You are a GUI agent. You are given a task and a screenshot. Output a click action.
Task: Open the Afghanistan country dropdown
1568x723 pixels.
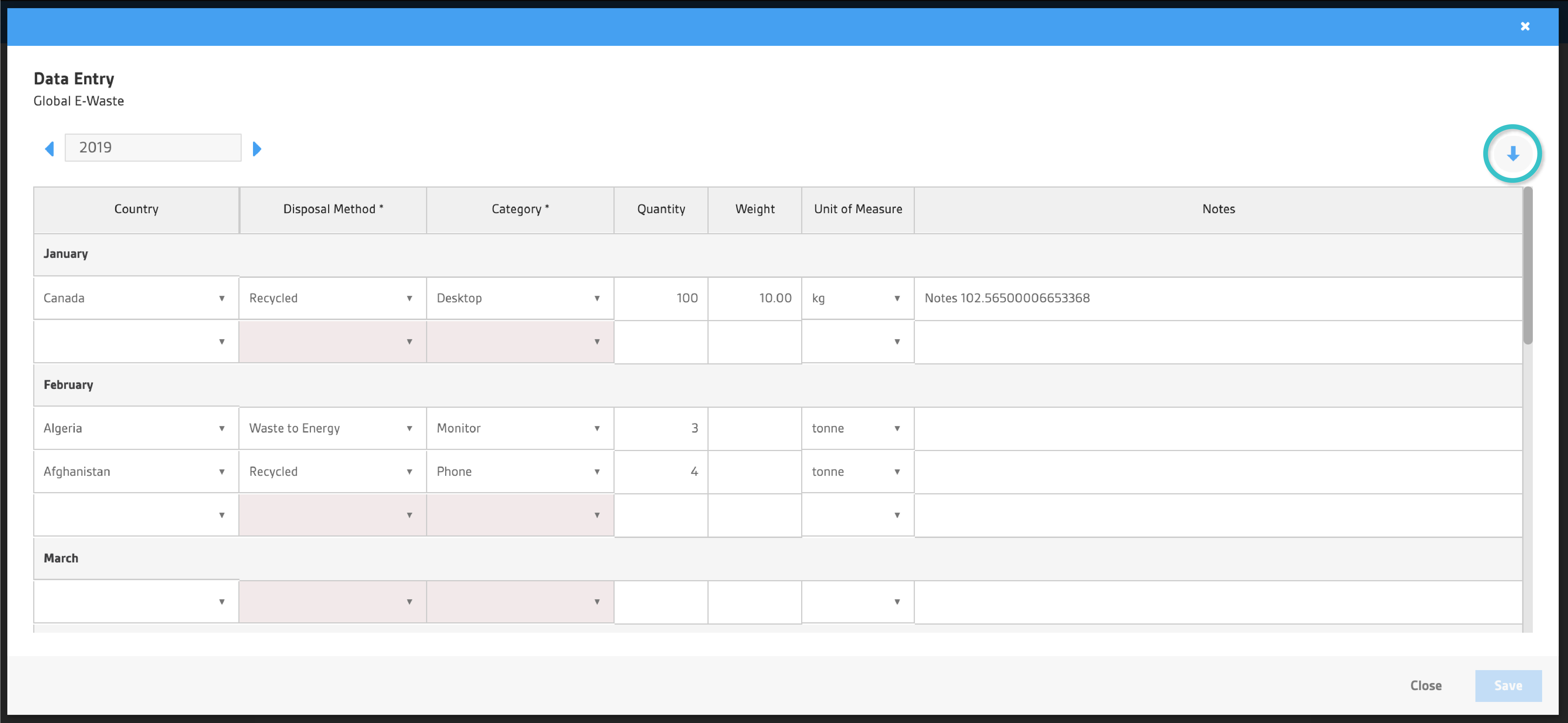136,471
